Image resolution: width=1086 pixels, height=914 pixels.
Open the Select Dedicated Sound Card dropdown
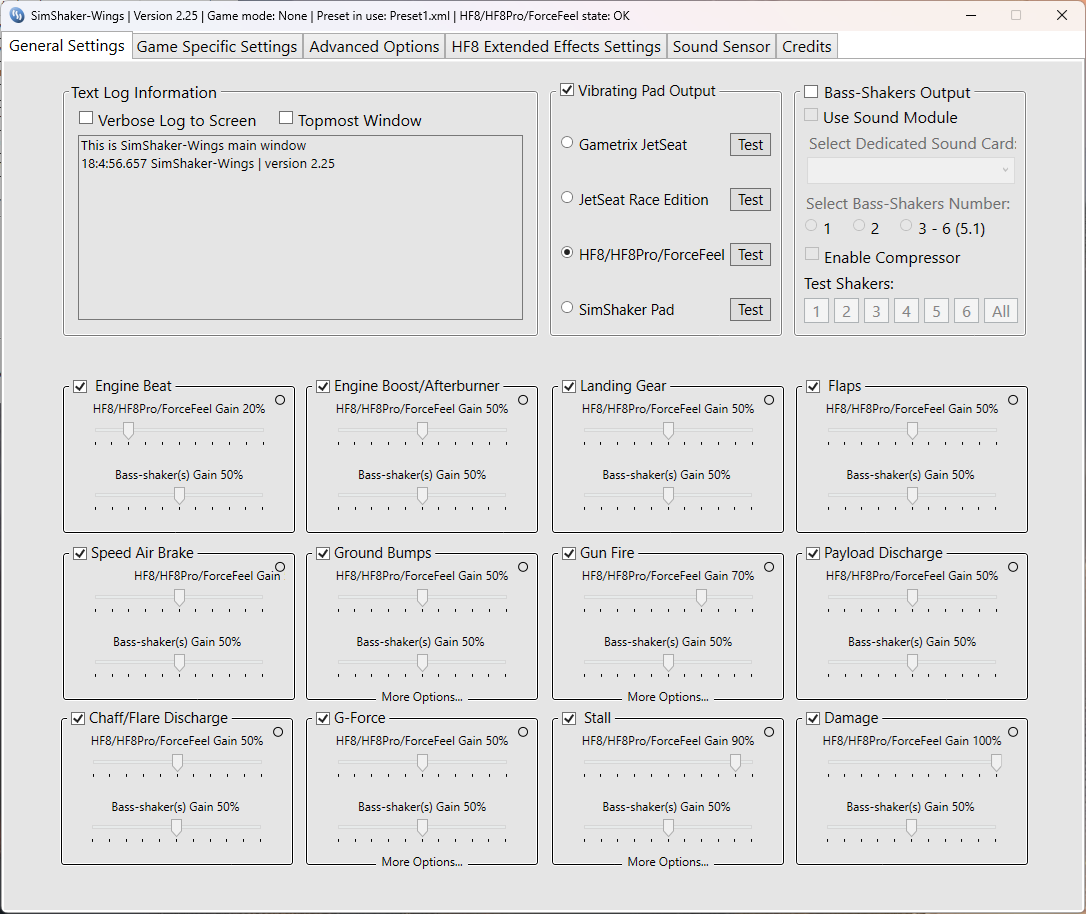click(910, 170)
